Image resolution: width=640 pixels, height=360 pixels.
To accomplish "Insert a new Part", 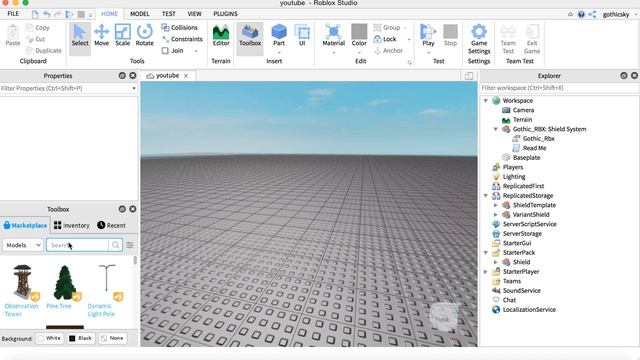I will click(279, 36).
